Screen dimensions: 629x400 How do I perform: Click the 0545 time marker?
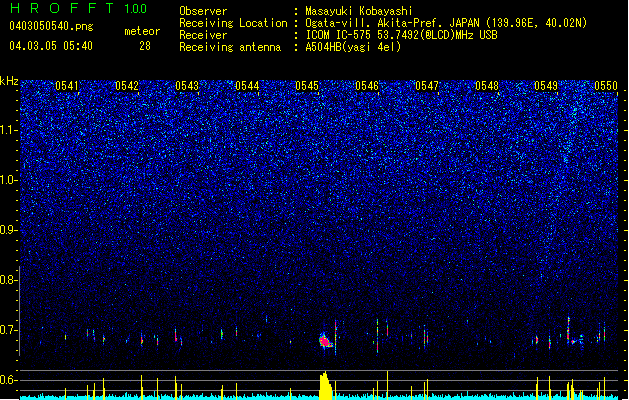(x=307, y=86)
